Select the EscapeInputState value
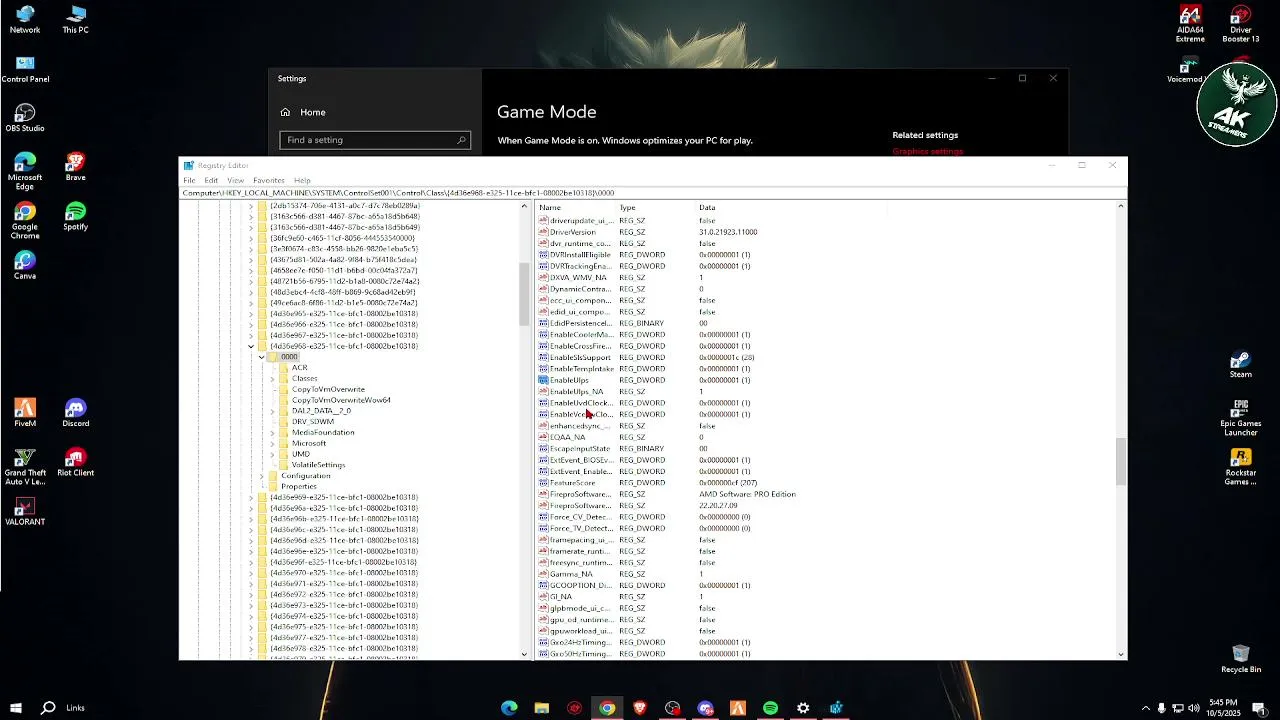This screenshot has height=720, width=1280. coord(580,449)
